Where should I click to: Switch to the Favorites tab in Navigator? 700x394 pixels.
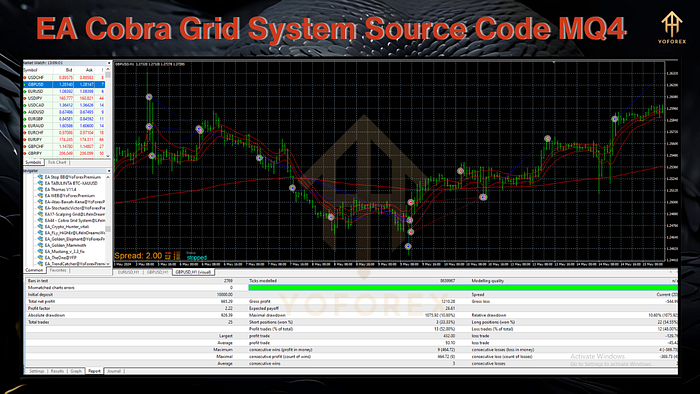(x=58, y=270)
